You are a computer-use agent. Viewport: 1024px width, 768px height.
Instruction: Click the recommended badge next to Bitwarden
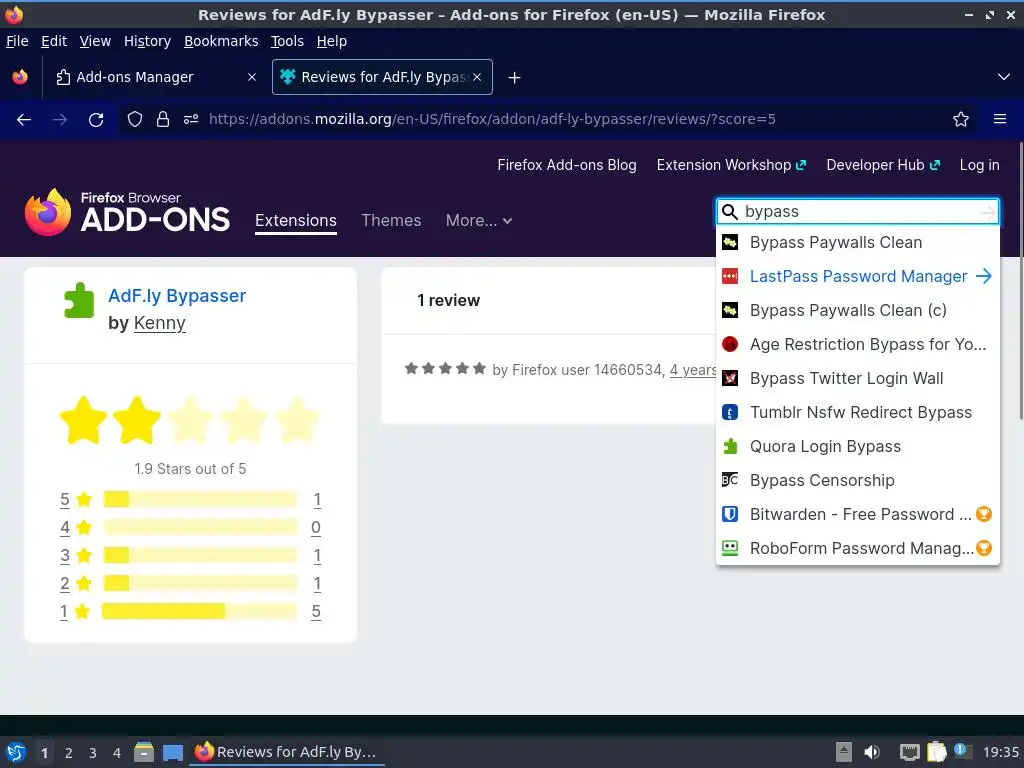pos(984,514)
